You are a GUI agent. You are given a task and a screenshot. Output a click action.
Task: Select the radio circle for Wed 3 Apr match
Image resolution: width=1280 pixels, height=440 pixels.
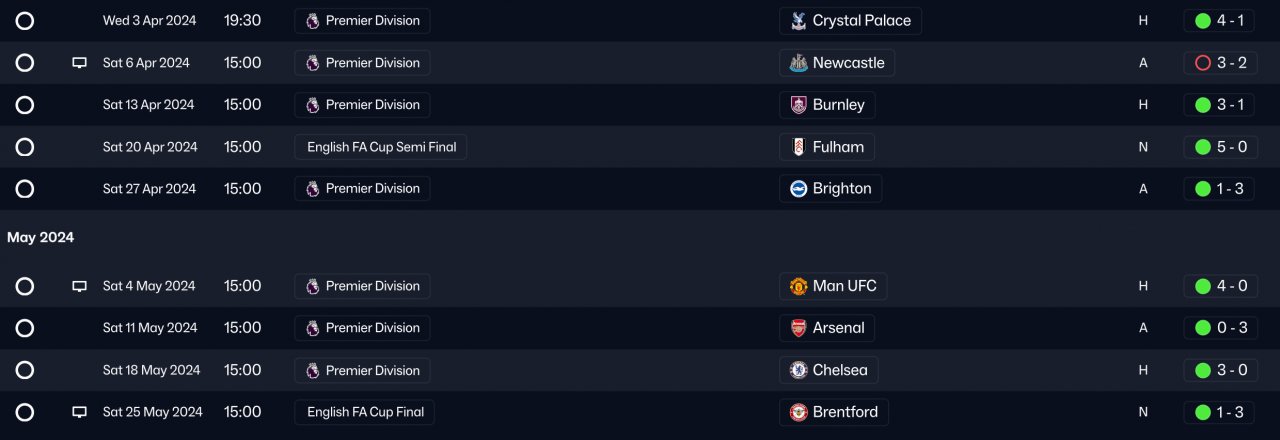coord(25,21)
